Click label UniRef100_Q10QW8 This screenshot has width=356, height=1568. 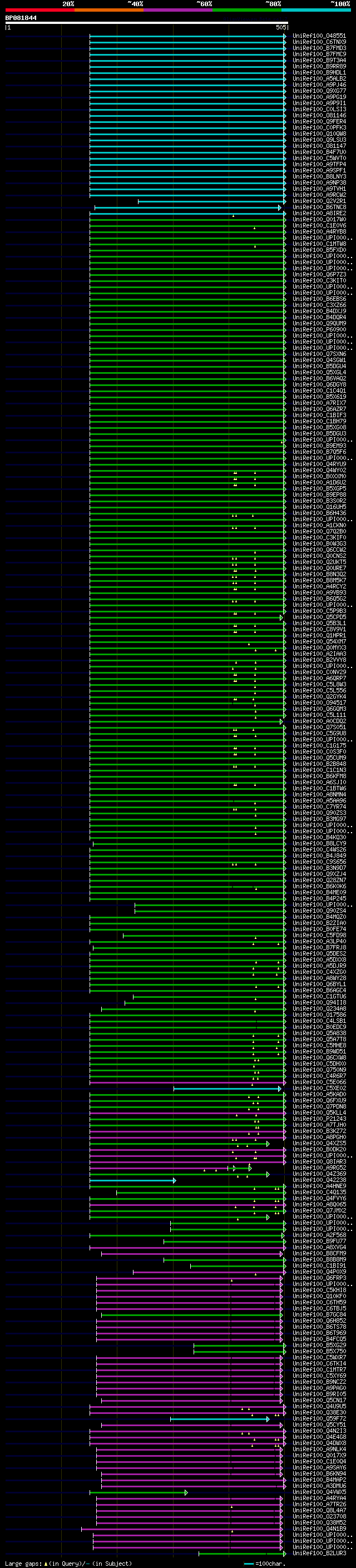(x=319, y=134)
